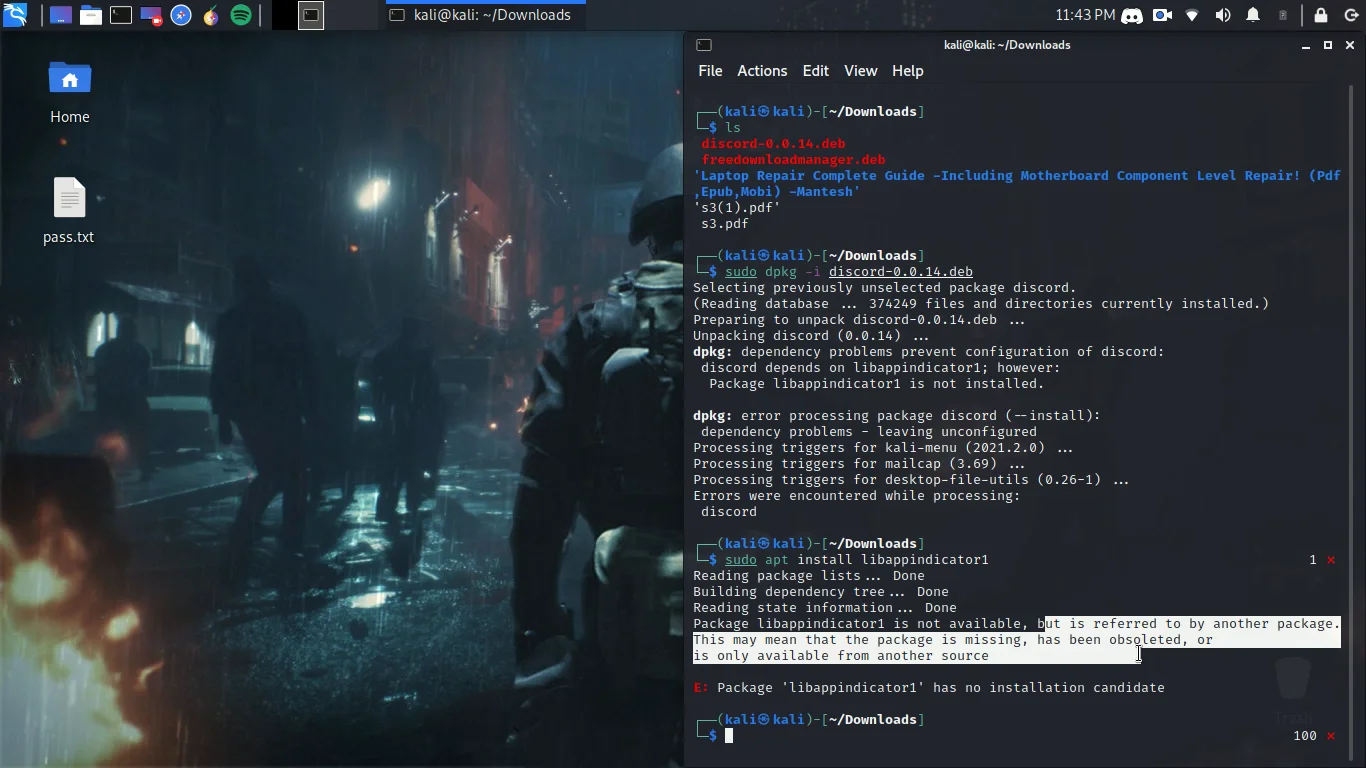Viewport: 1366px width, 768px height.
Task: Click 'Processing triggers for mailcap' line
Action: [x=859, y=464]
